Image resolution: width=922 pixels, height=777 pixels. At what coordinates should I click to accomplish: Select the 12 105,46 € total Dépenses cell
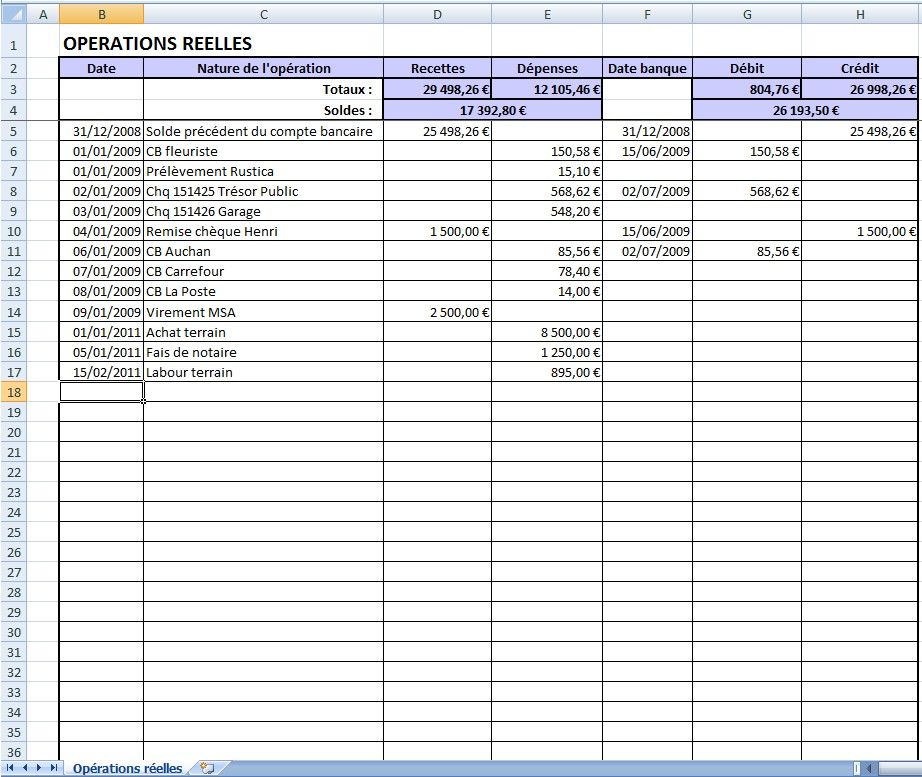point(547,89)
